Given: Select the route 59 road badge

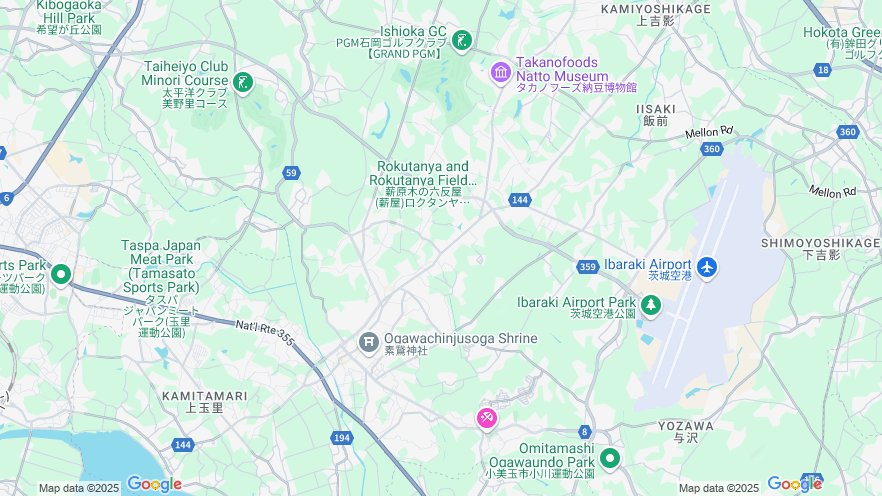Looking at the screenshot, I should coord(291,173).
